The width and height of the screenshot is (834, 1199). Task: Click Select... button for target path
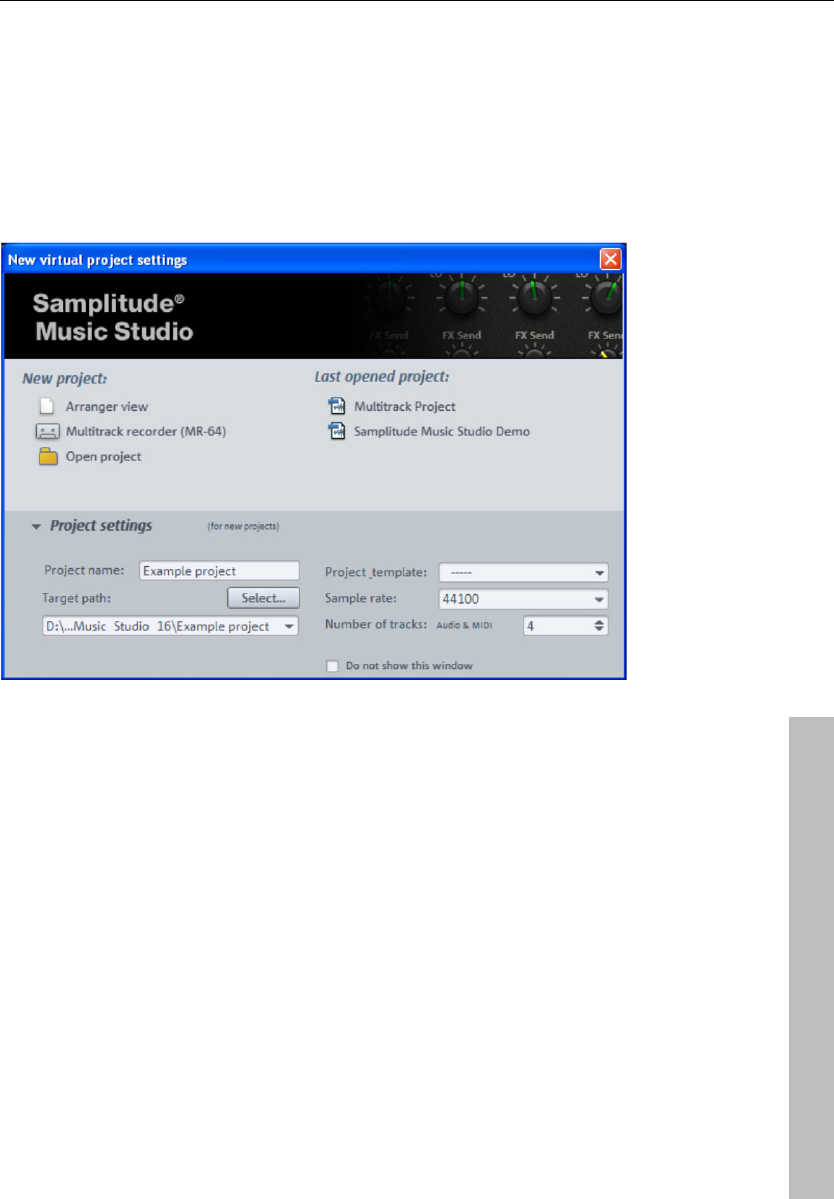[263, 598]
